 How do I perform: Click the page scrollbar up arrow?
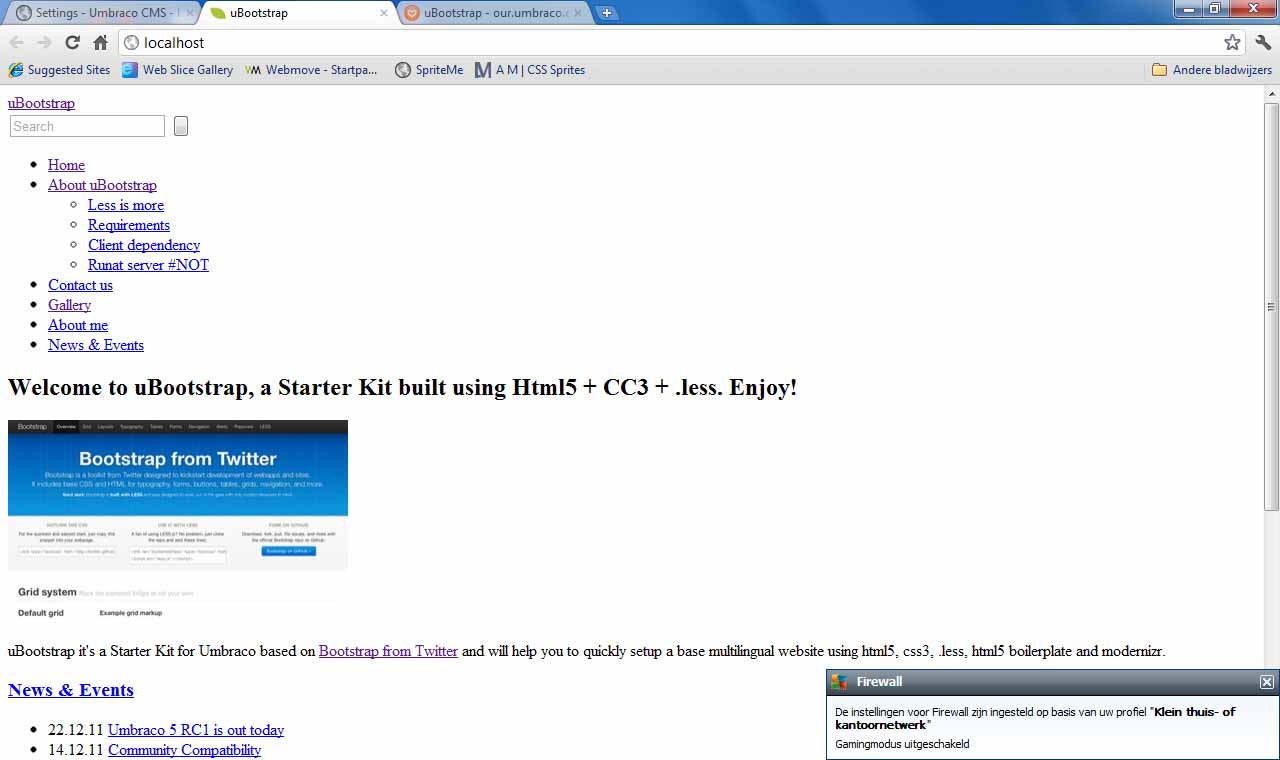[1272, 94]
